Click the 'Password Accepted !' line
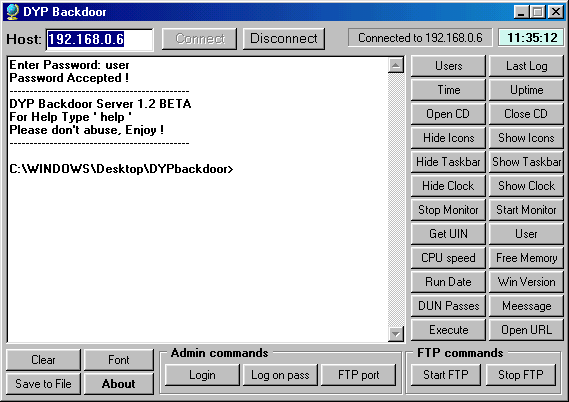569x402 pixels. point(69,78)
